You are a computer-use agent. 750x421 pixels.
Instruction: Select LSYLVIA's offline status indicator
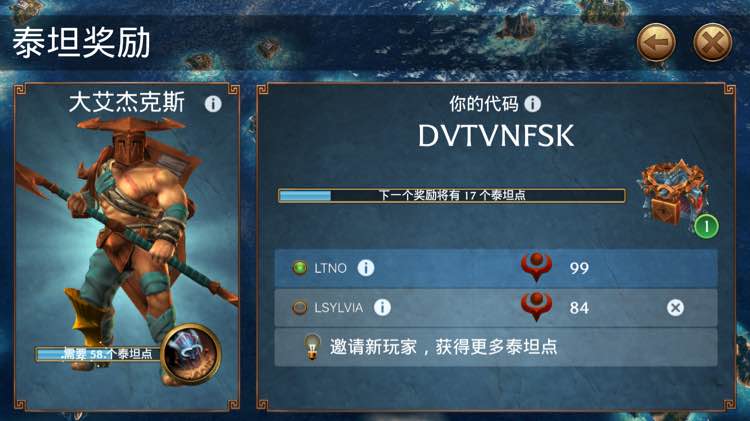[x=300, y=307]
